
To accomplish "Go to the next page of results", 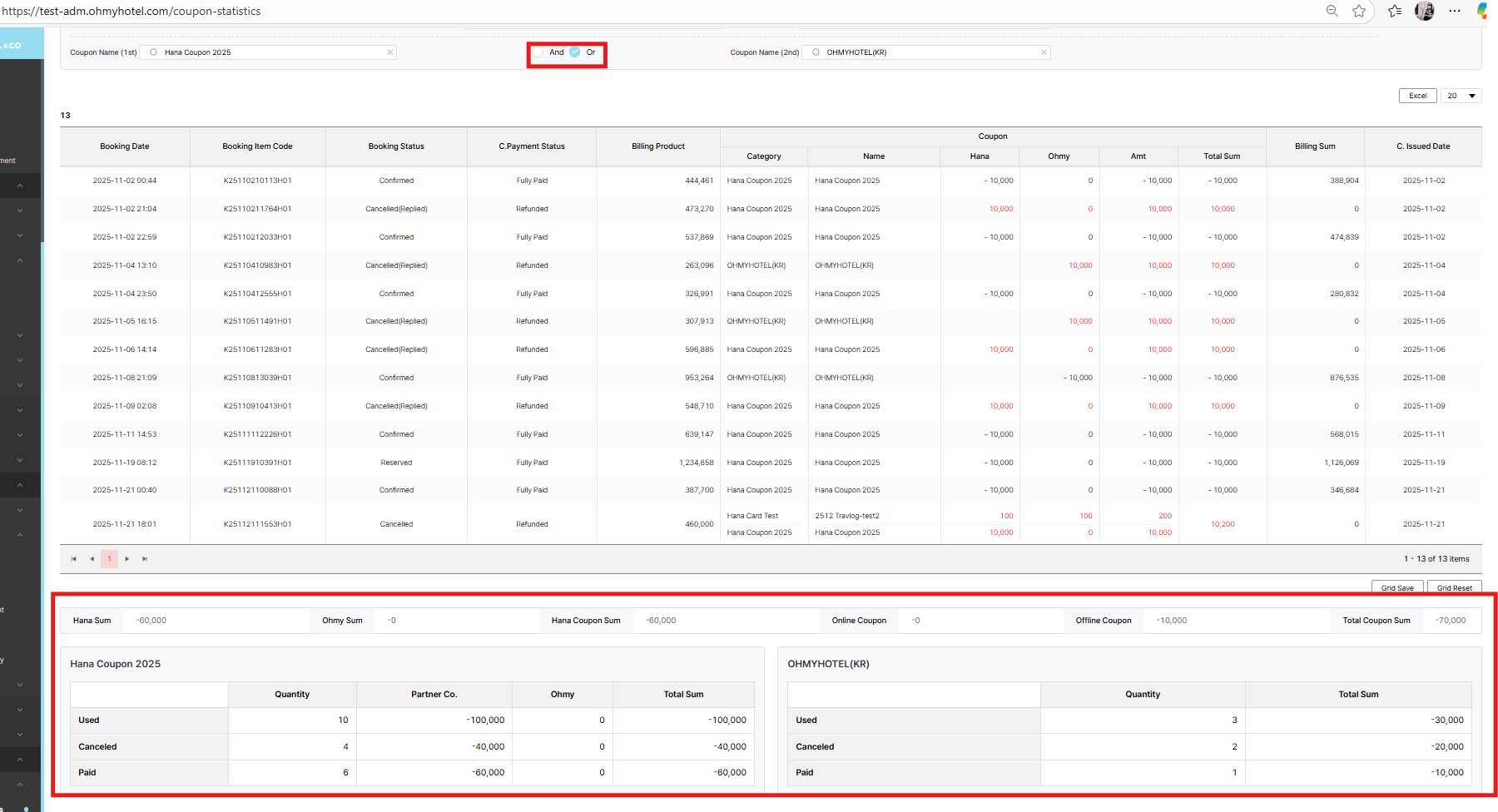I will click(x=127, y=559).
